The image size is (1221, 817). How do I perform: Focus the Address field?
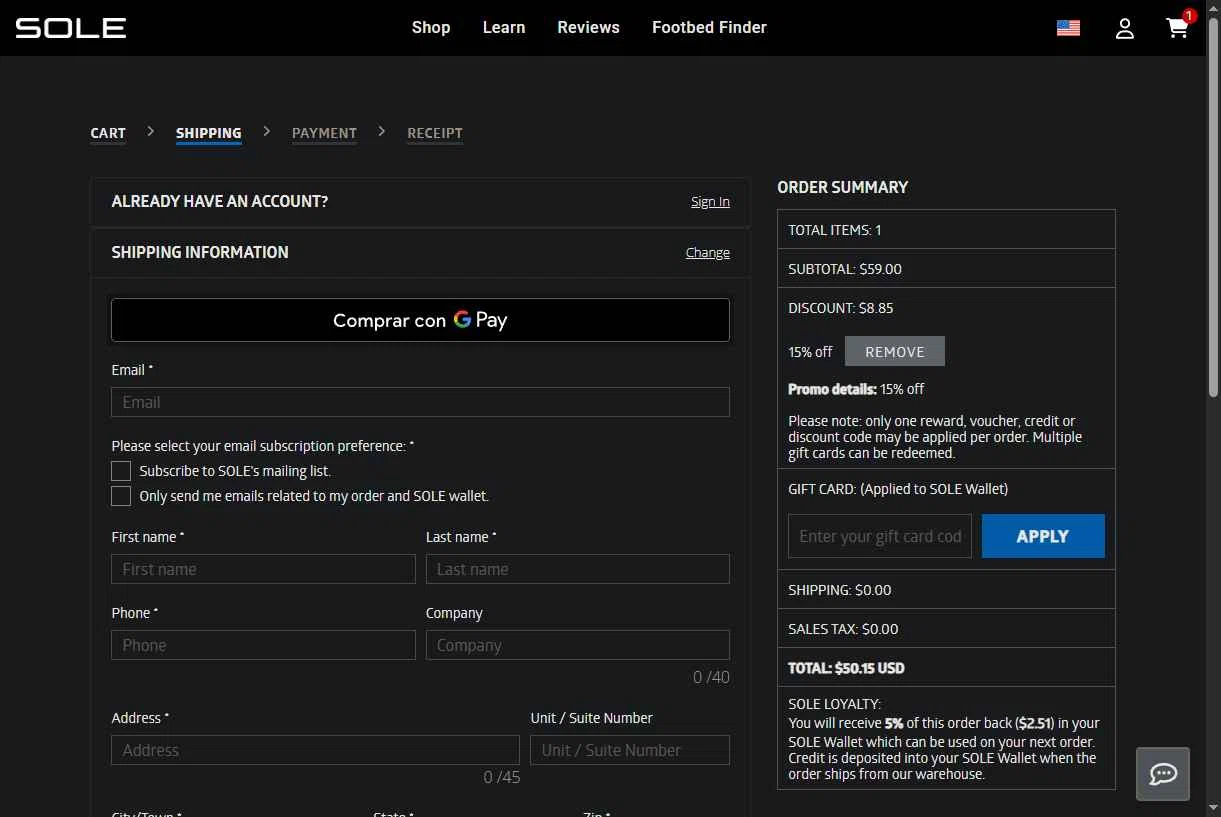tap(315, 750)
